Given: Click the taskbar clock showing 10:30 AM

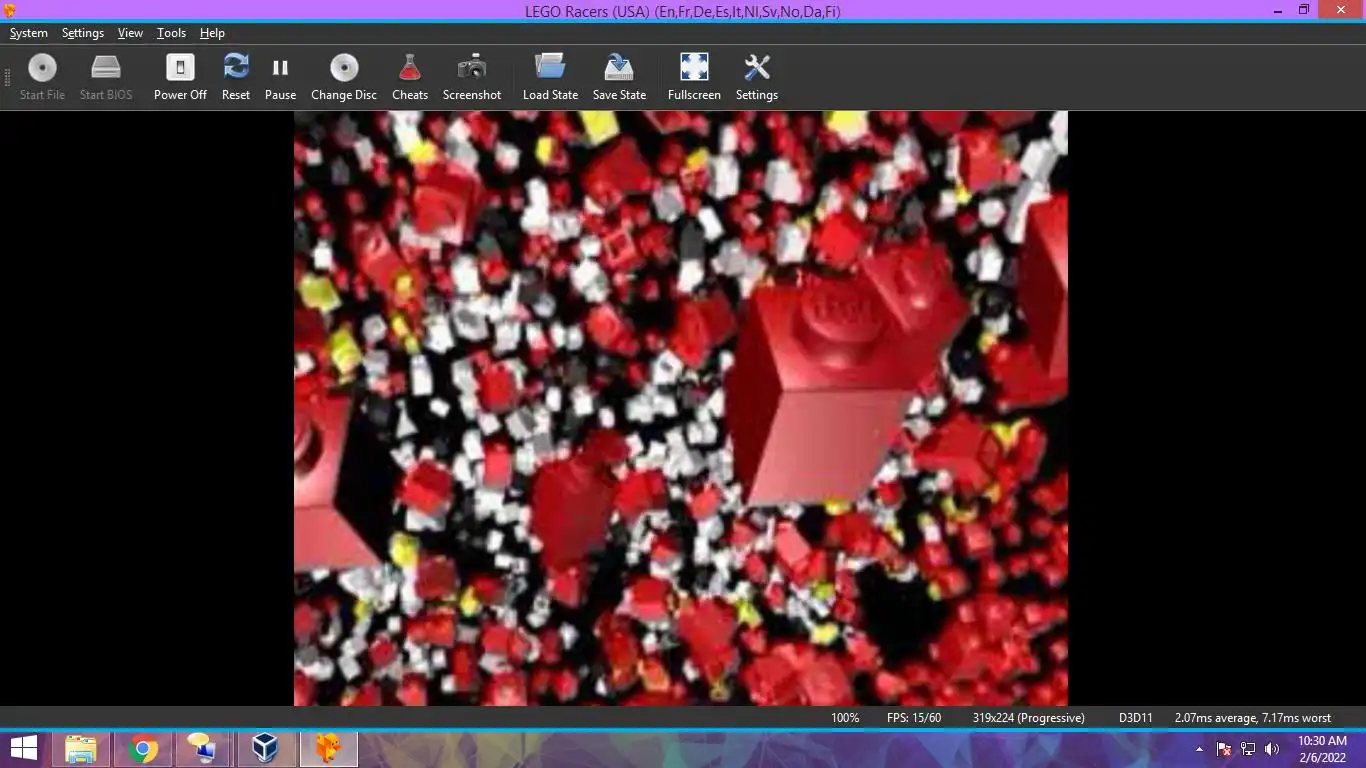Looking at the screenshot, I should tap(1322, 749).
